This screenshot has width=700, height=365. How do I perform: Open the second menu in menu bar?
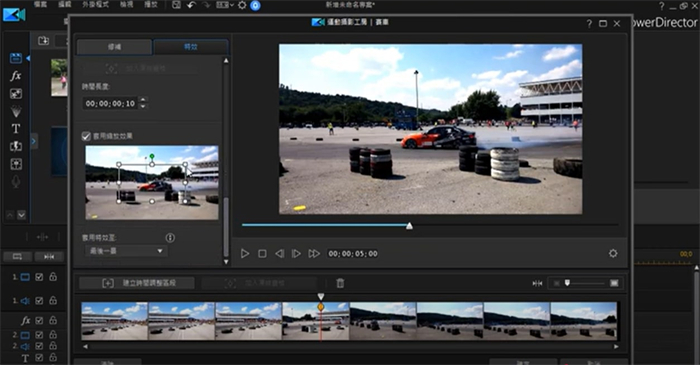click(65, 4)
